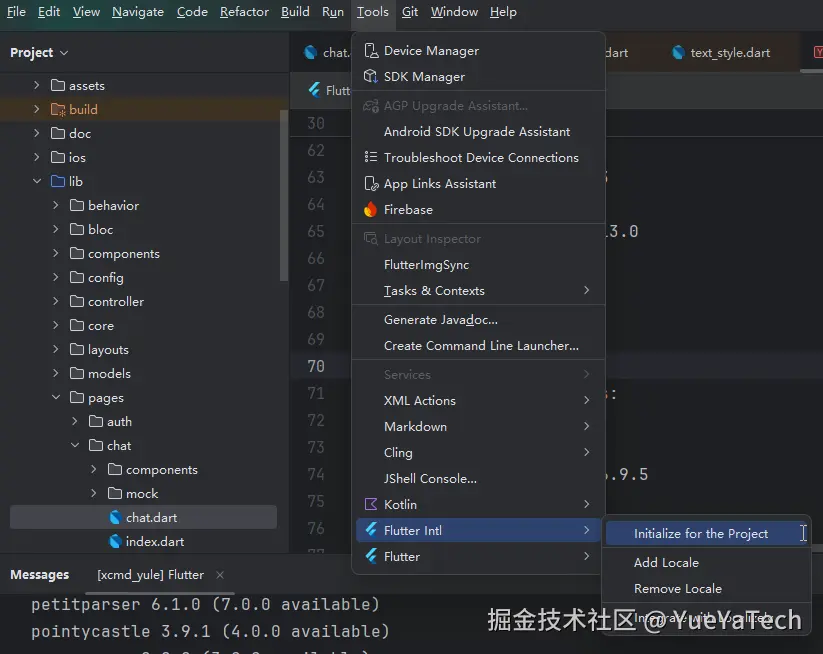
Task: Close the [xcmd_yule] Flutter messages tab
Action: pyautogui.click(x=220, y=575)
